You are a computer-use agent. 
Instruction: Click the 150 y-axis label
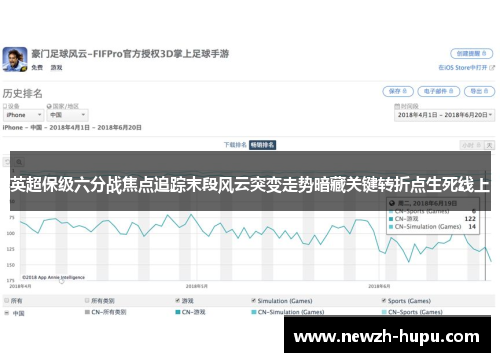(11, 265)
